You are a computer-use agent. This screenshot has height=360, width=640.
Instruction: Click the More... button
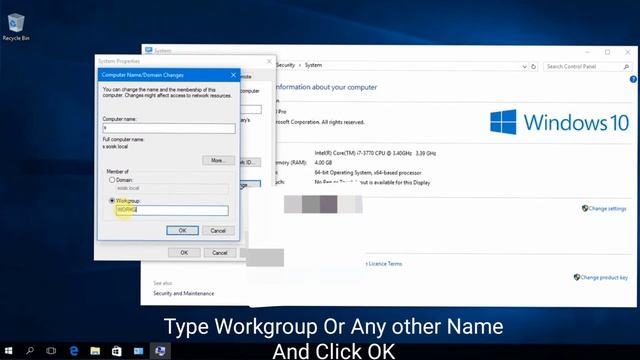(218, 160)
